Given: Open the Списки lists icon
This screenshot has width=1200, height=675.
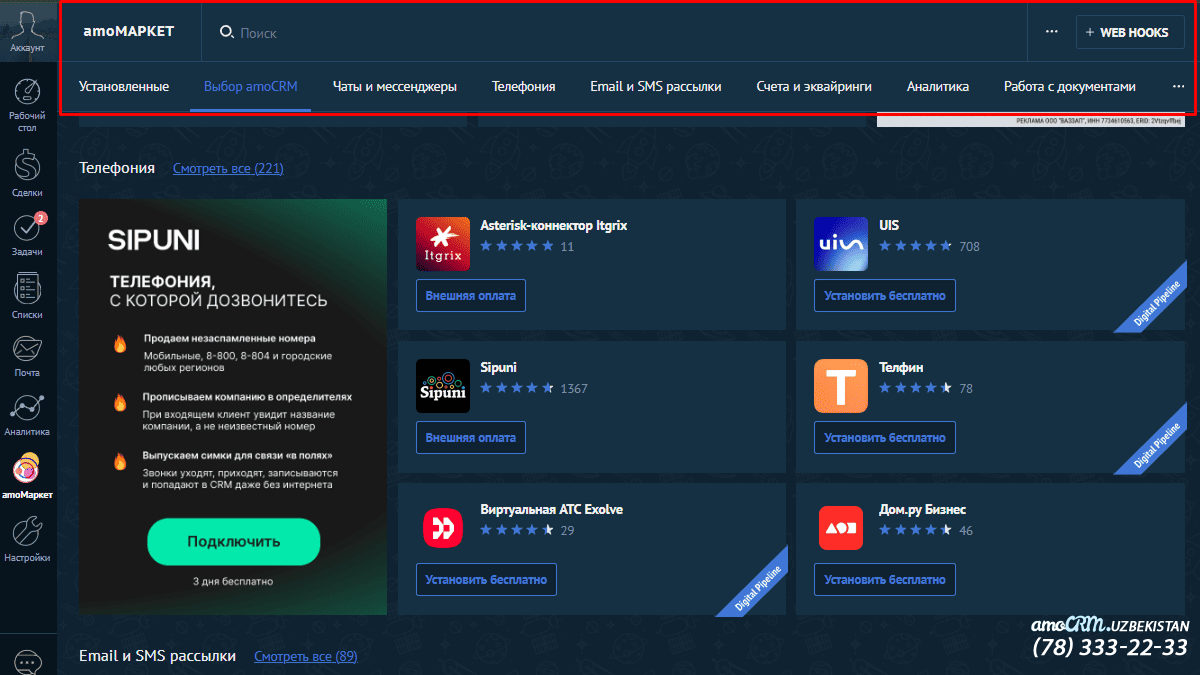Looking at the screenshot, I should pos(28,289).
